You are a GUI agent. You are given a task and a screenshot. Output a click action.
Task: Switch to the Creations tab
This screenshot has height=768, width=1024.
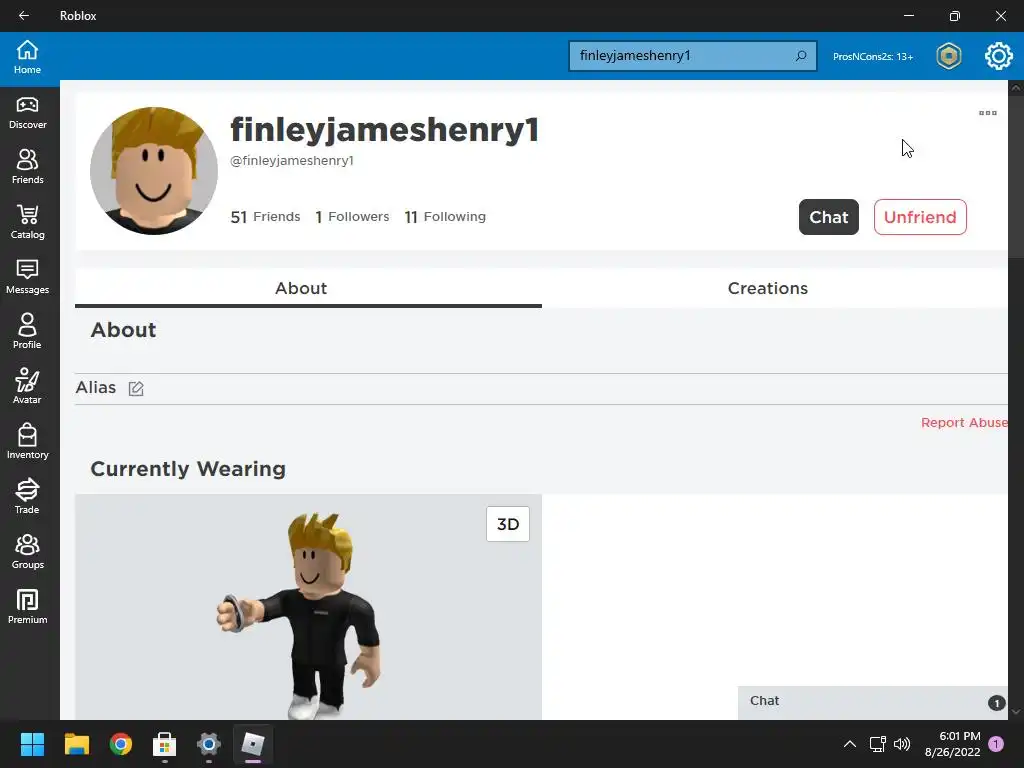point(768,288)
